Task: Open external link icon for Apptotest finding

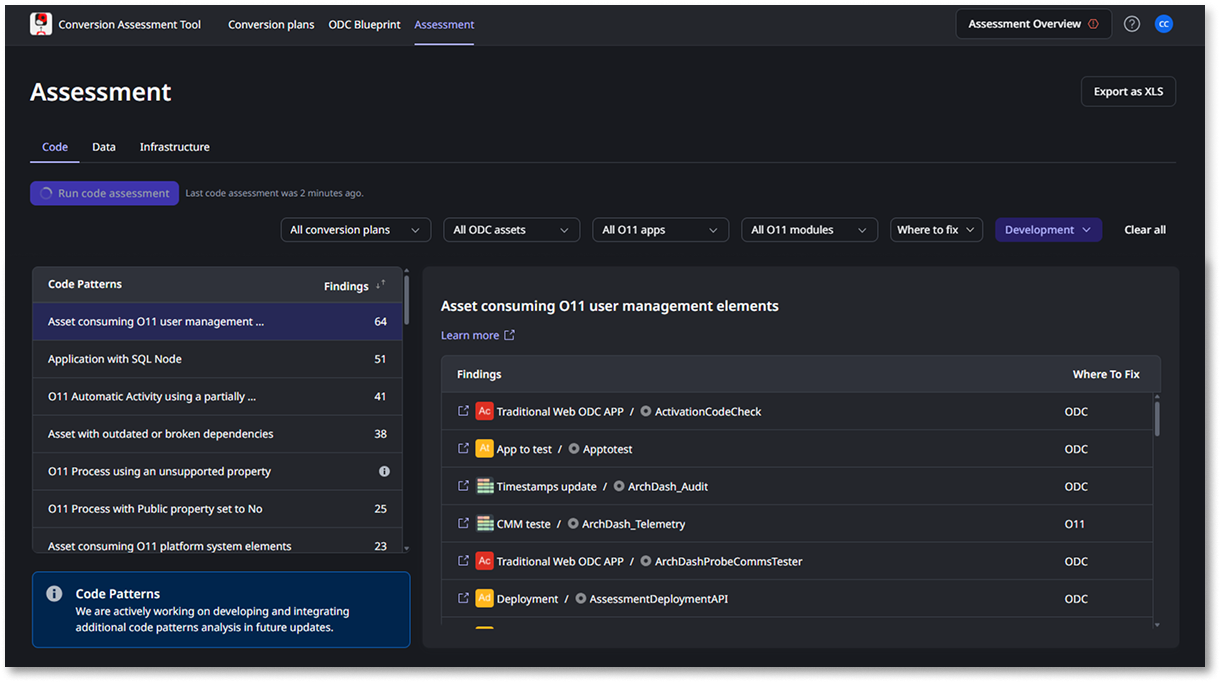Action: (463, 448)
